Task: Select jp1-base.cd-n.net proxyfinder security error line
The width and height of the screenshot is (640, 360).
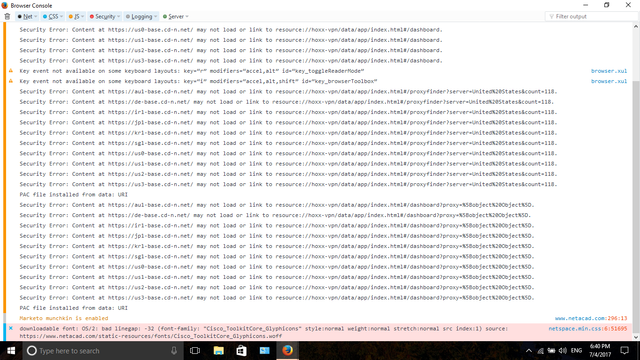Action: click(288, 122)
